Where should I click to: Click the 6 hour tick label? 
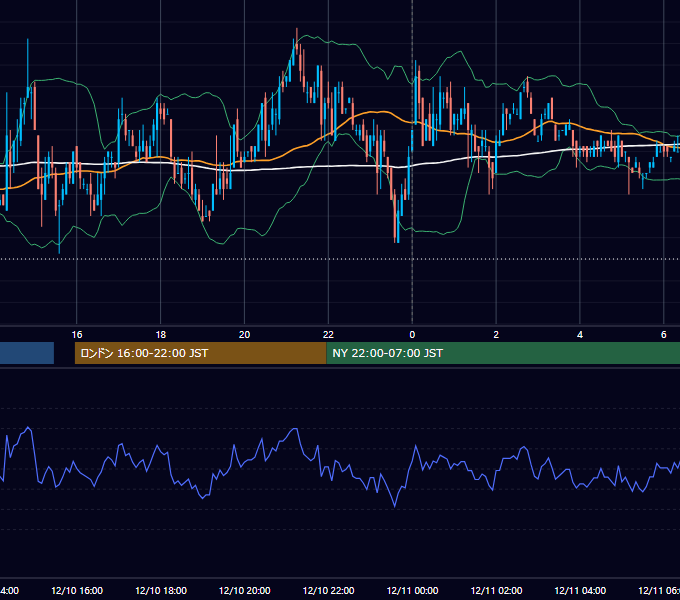pyautogui.click(x=664, y=335)
